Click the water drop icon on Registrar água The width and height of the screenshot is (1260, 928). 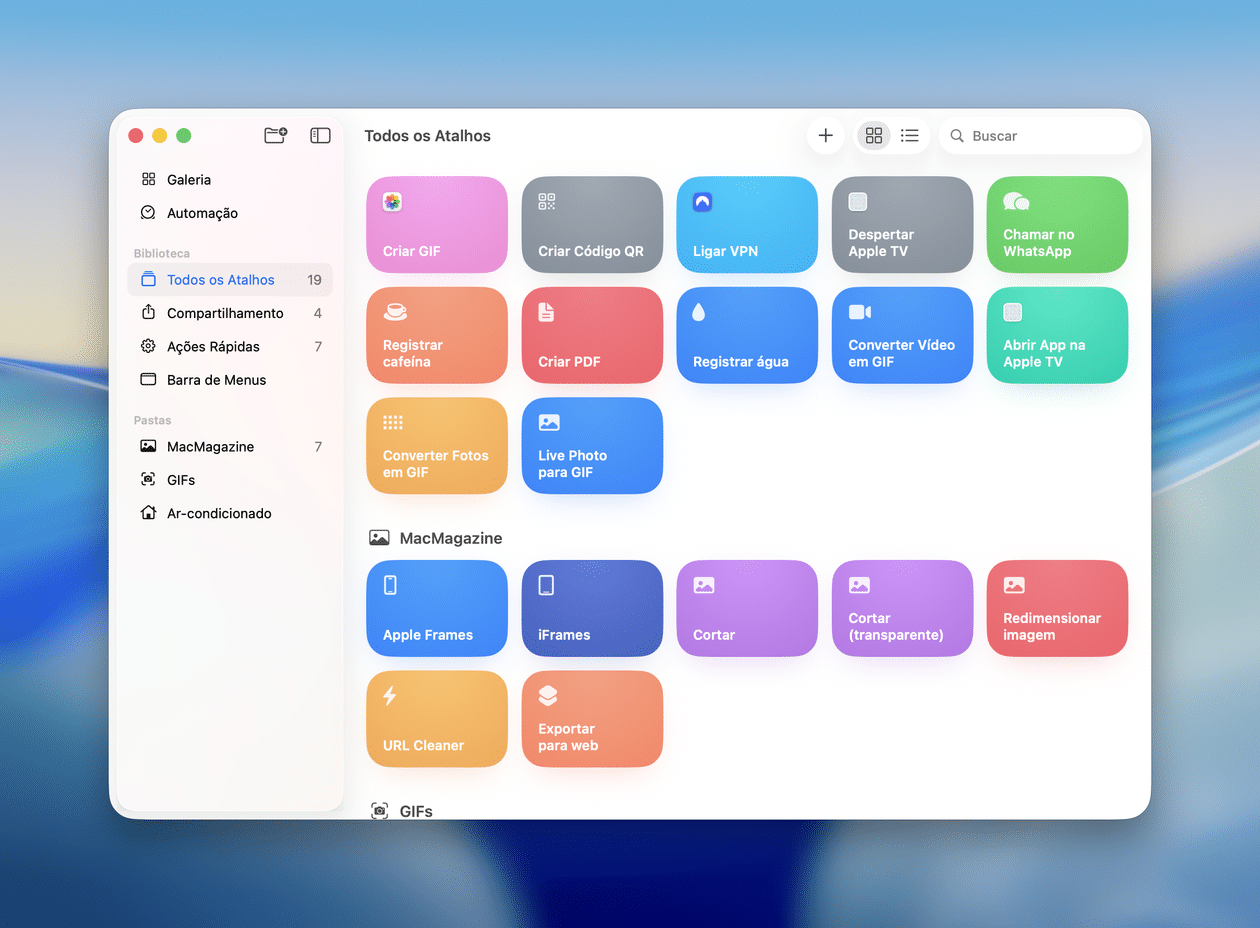pos(698,312)
